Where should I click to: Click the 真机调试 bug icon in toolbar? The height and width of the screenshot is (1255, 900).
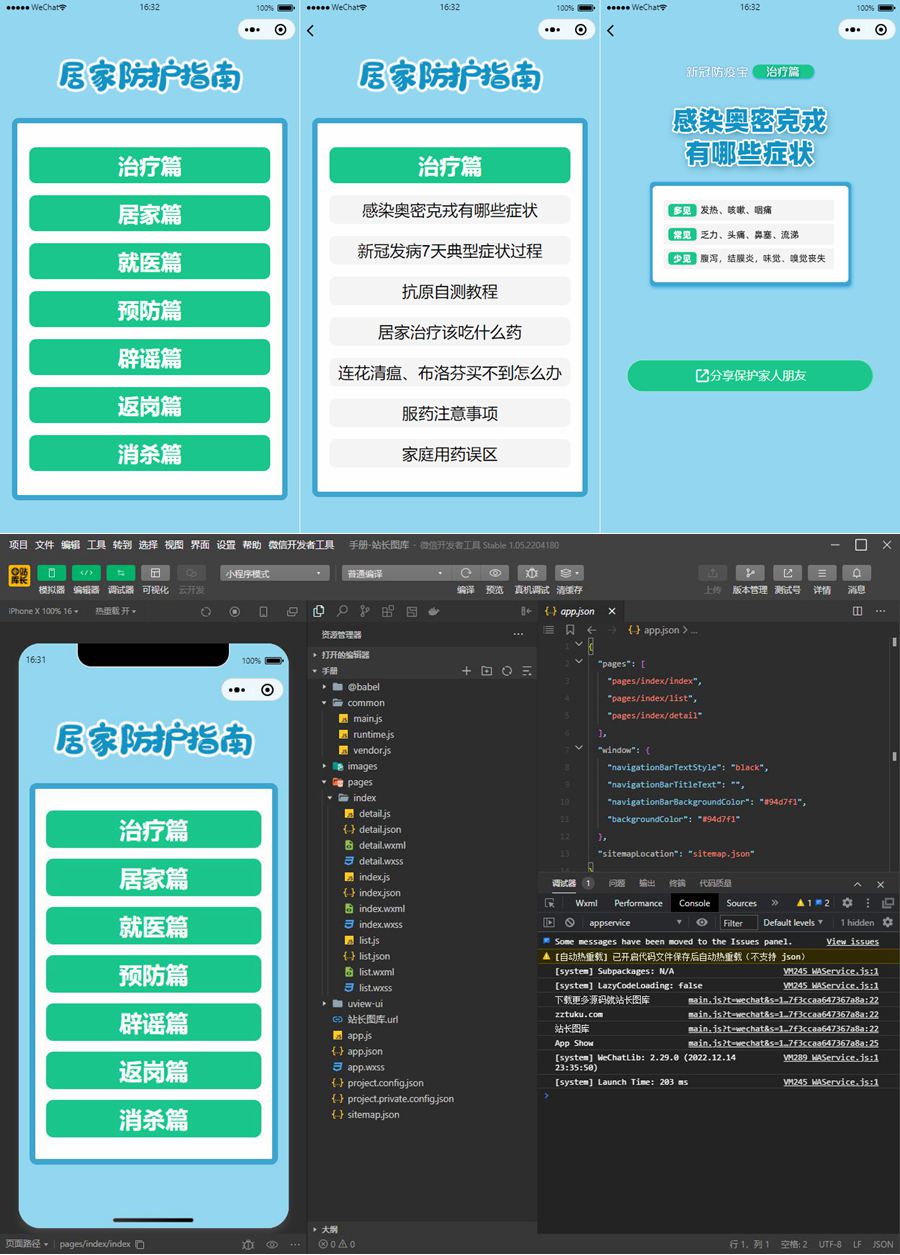pos(530,573)
